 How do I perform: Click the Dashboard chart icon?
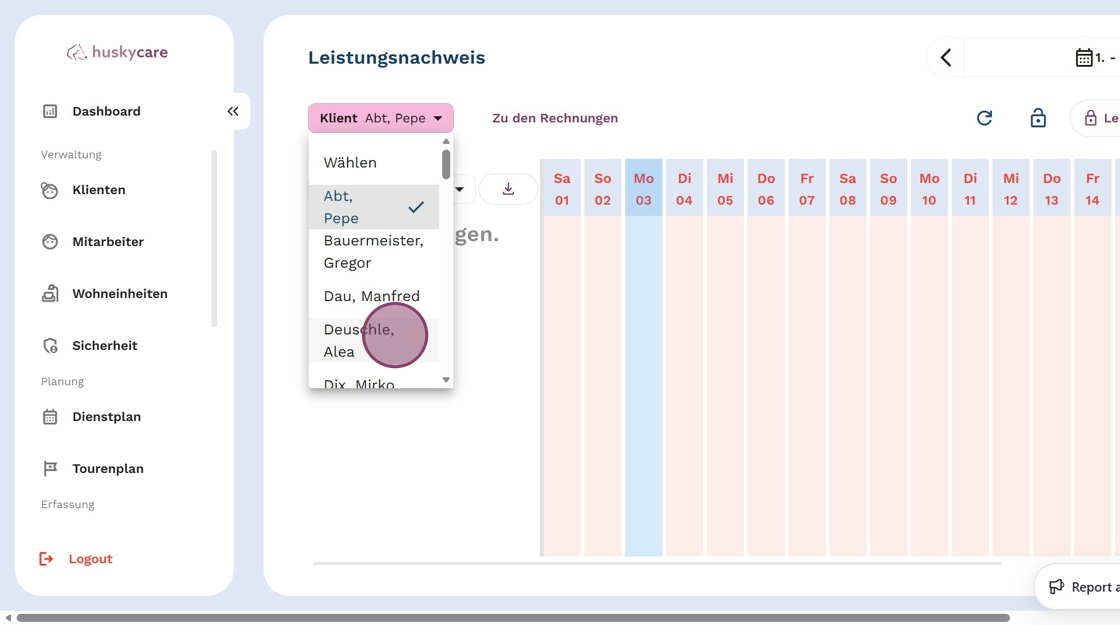click(50, 111)
